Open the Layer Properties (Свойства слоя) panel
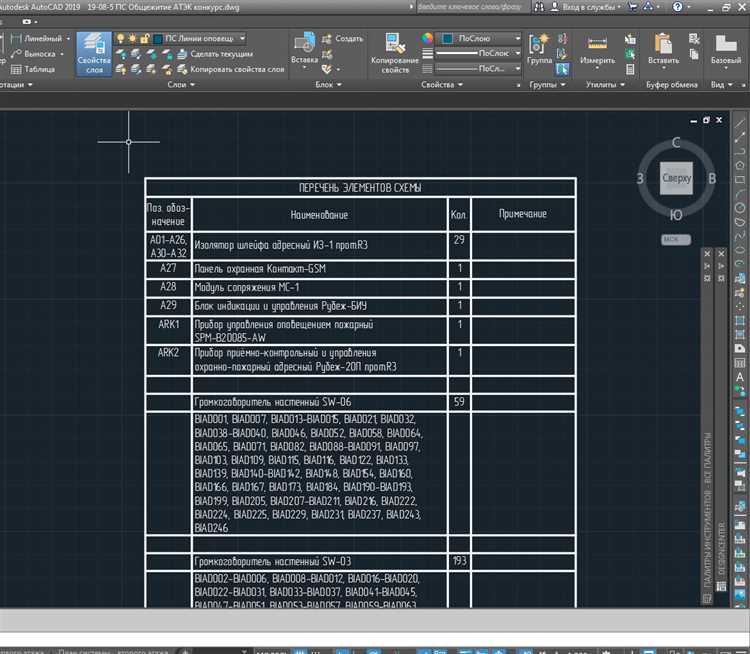Screen dimensions: 750x654 click(94, 54)
